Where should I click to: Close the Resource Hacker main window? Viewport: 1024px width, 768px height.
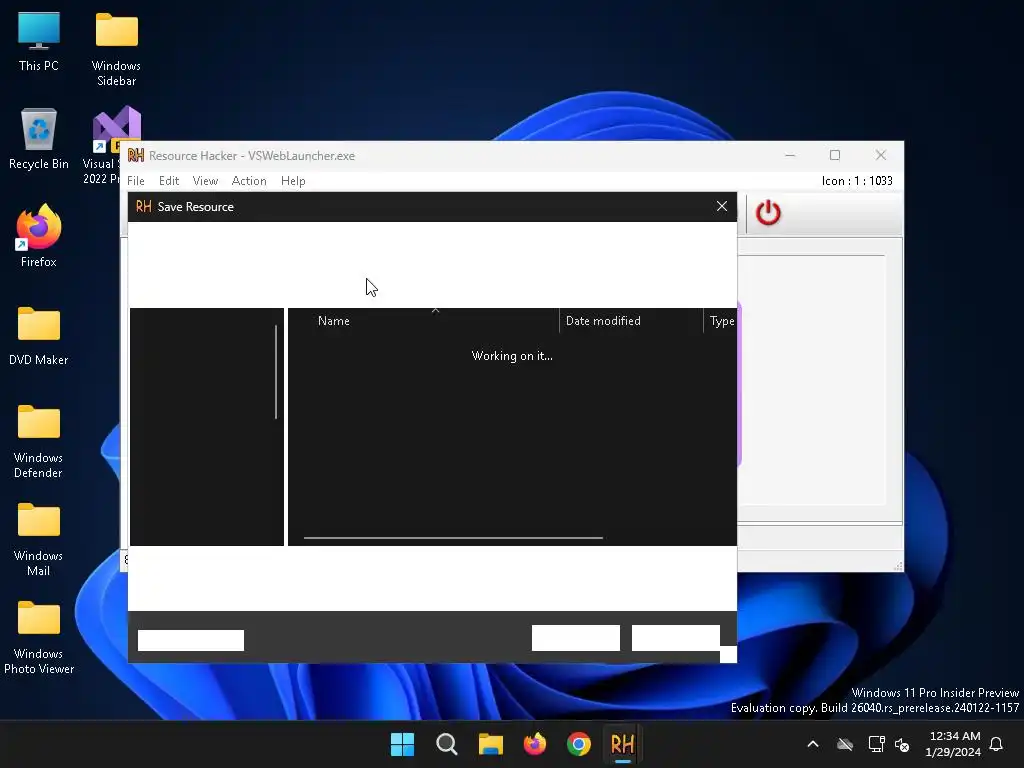pyautogui.click(x=881, y=155)
